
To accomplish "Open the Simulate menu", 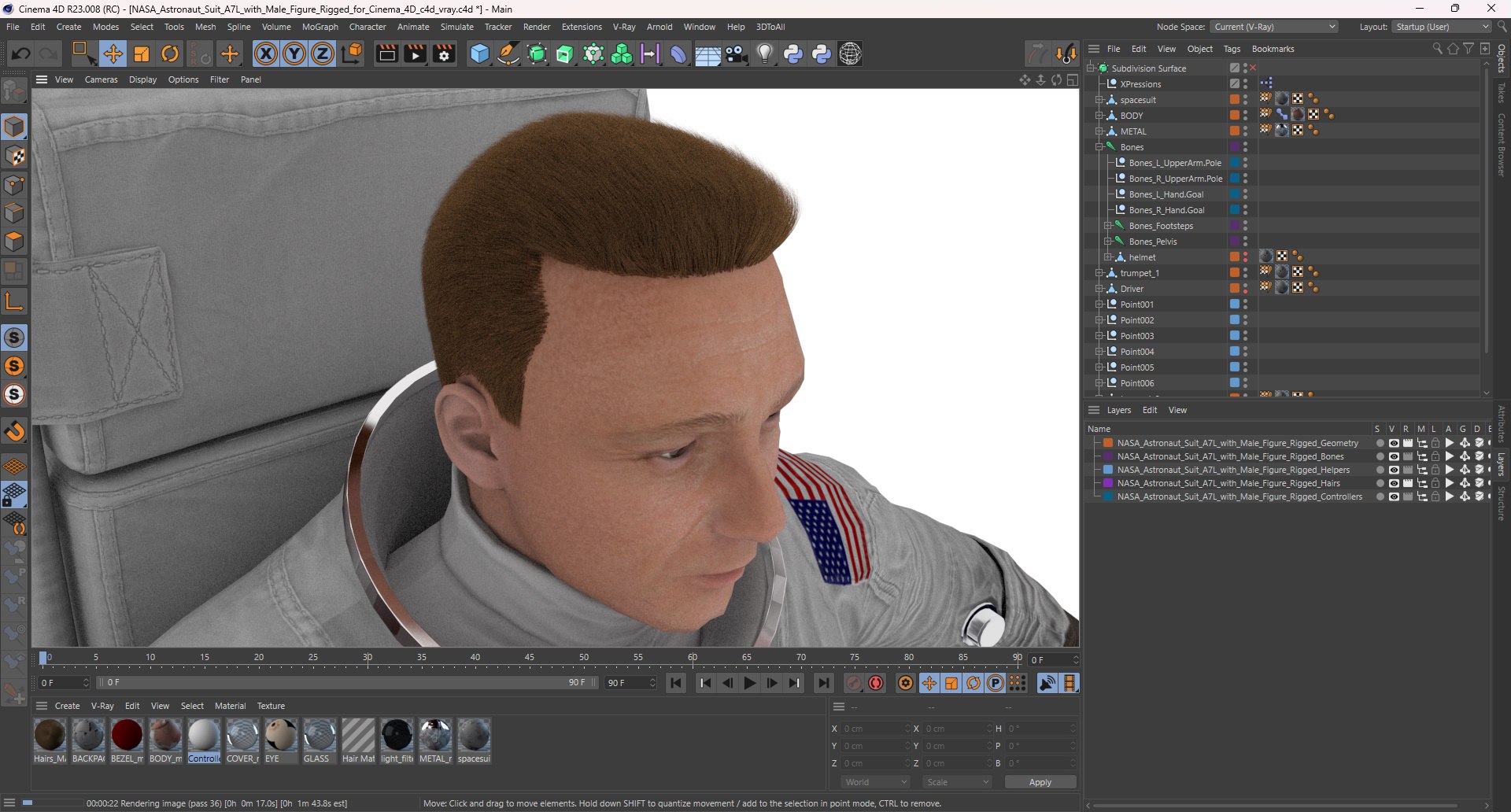I will pos(456,27).
